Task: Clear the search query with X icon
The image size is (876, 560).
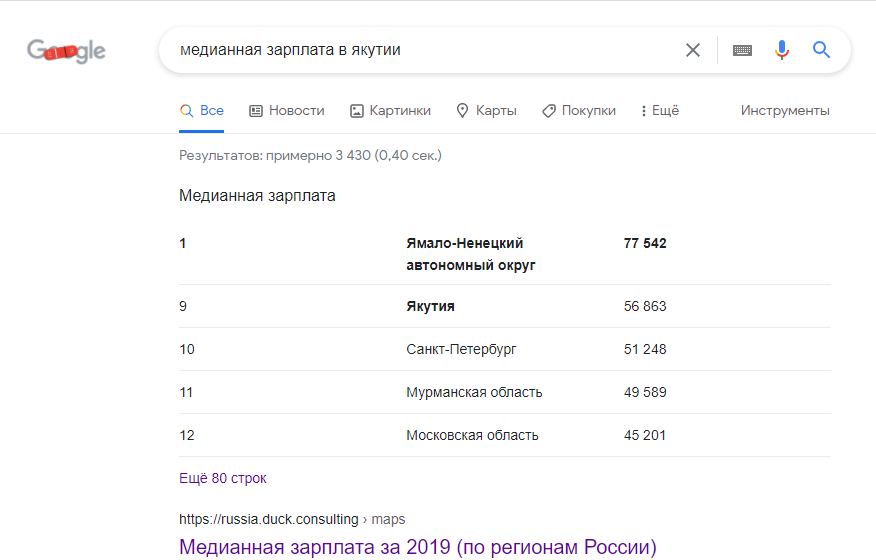Action: click(x=693, y=50)
